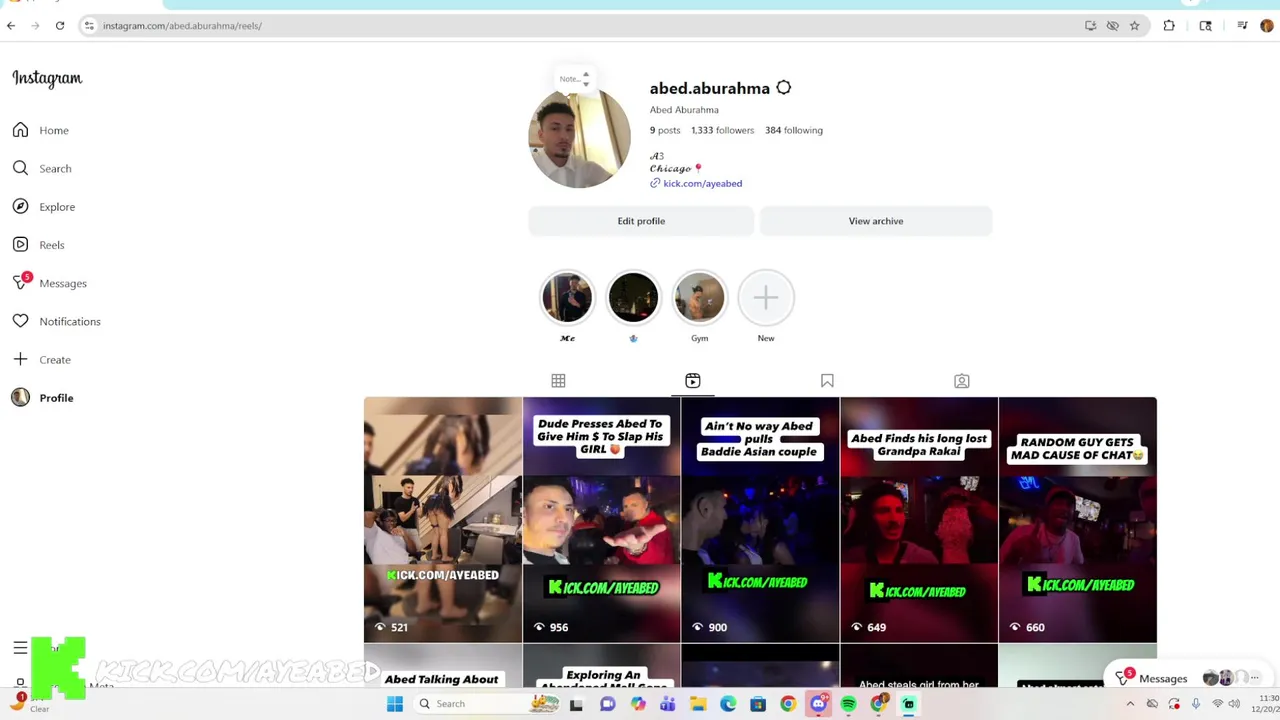Image resolution: width=1280 pixels, height=720 pixels.
Task: Open Instagram Search from the sidebar
Action: 42,168
